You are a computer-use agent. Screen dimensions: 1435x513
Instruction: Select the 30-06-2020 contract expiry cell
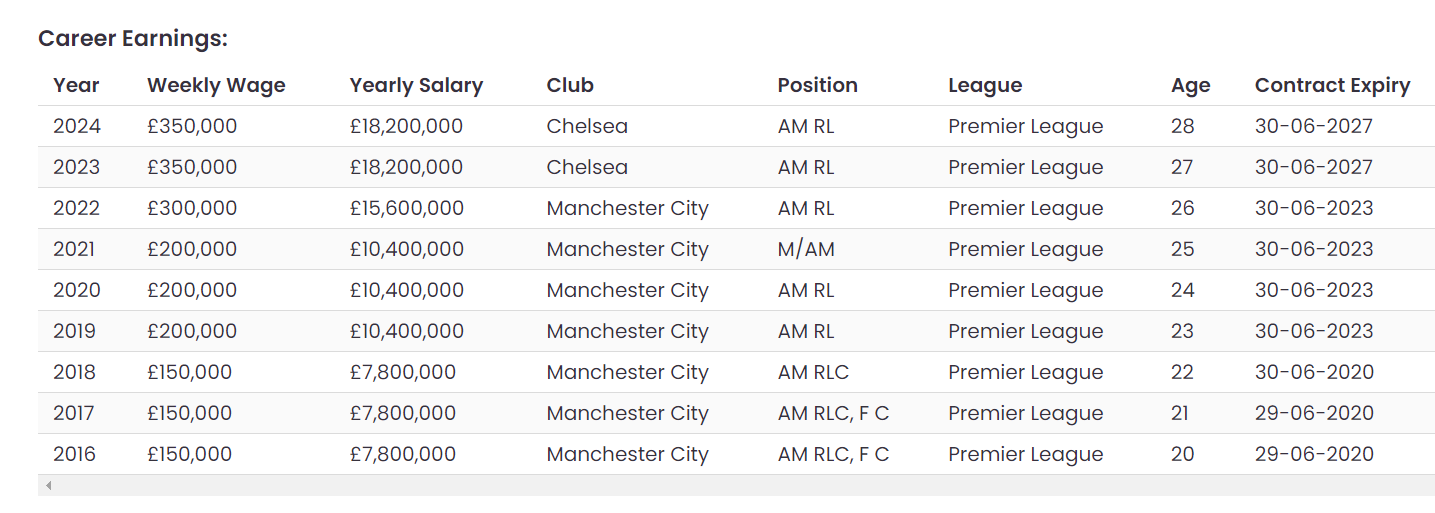click(1314, 373)
